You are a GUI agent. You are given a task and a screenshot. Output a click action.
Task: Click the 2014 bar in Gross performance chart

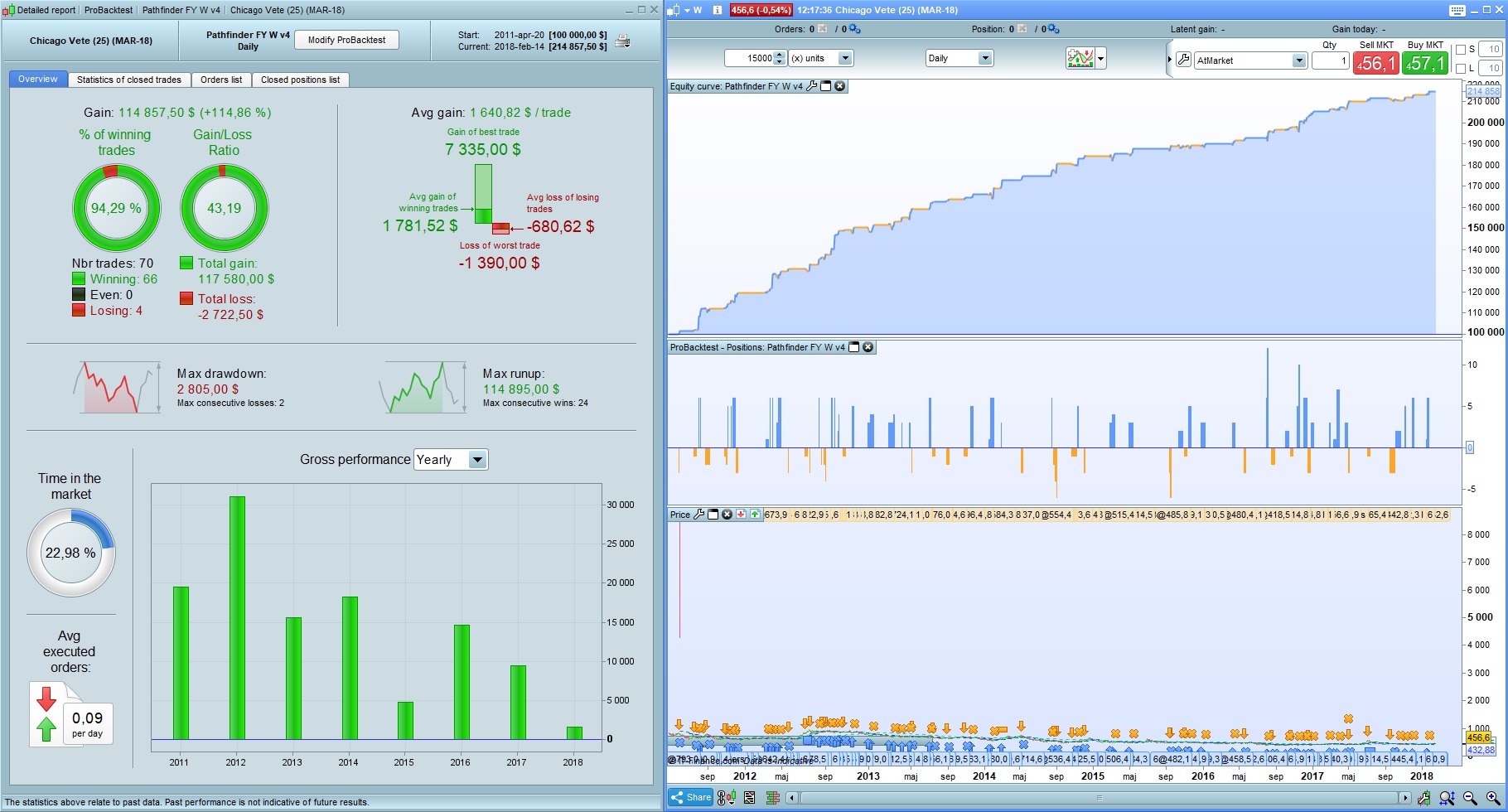(350, 668)
